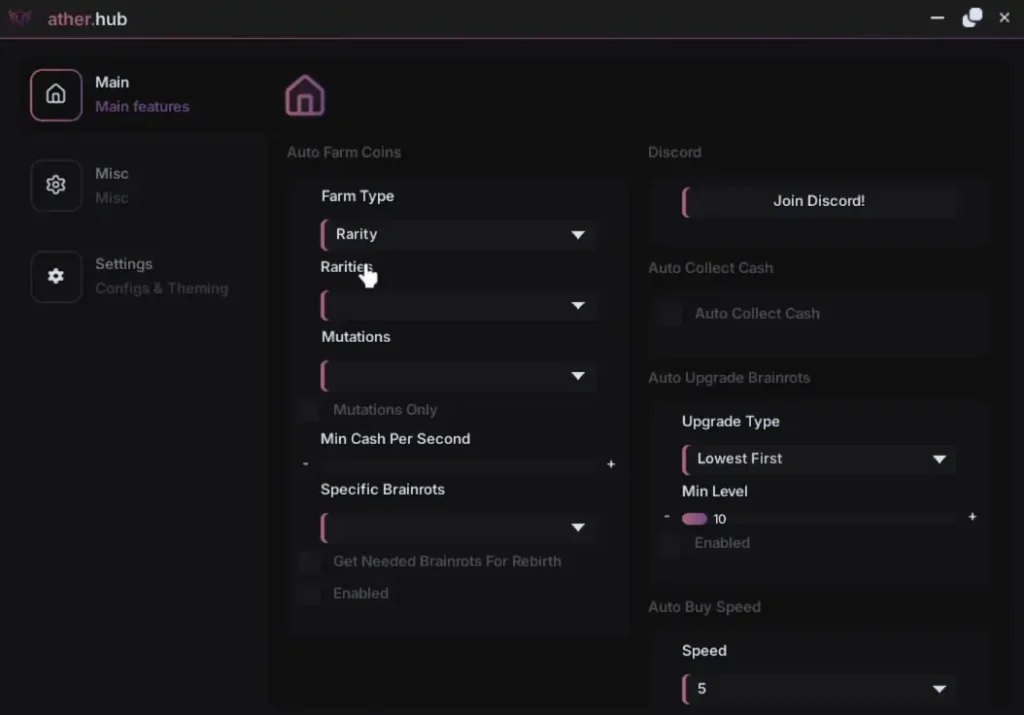Open Settings via the cog icon

pos(56,277)
